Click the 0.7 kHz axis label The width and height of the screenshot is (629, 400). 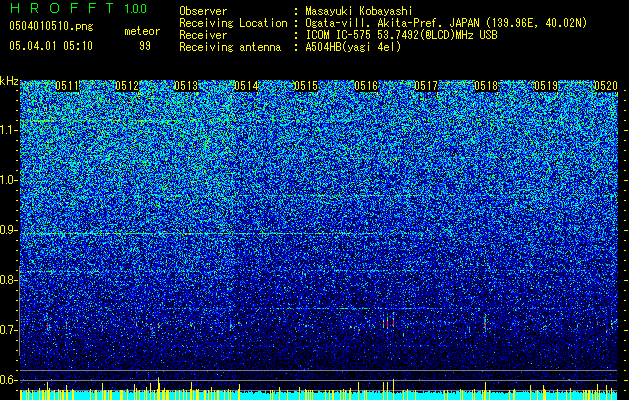9,330
